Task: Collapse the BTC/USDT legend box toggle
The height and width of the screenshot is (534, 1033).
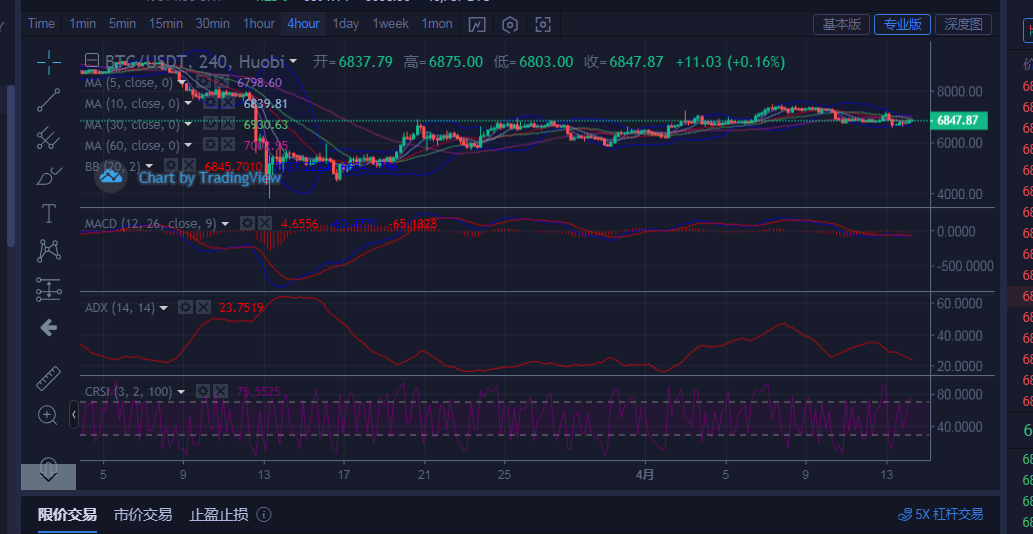Action: coord(92,62)
